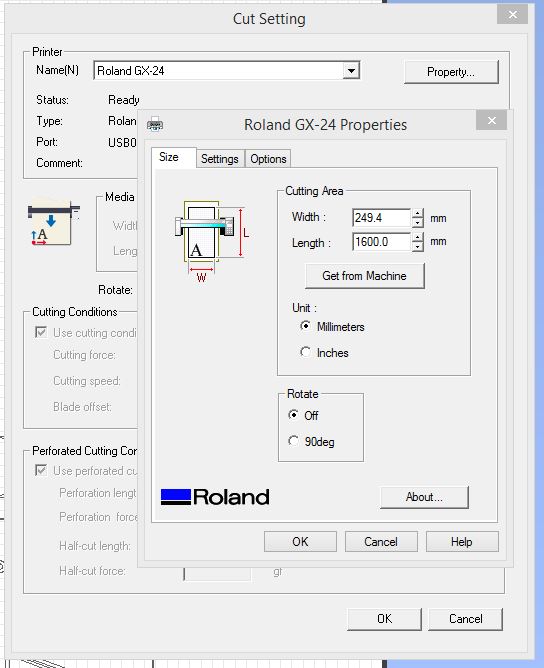Click the cutter diagram showing W and L

(x=212, y=242)
